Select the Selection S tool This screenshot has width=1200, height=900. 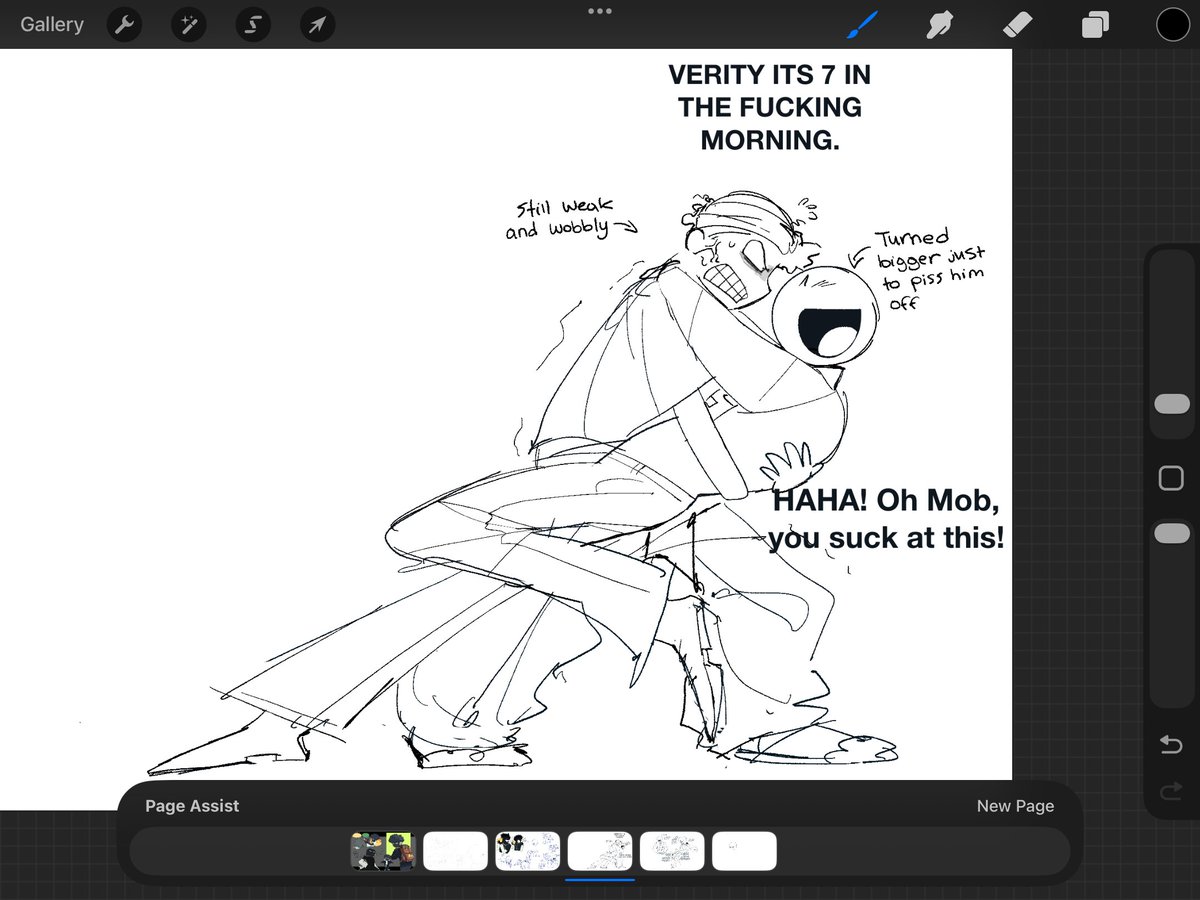253,25
